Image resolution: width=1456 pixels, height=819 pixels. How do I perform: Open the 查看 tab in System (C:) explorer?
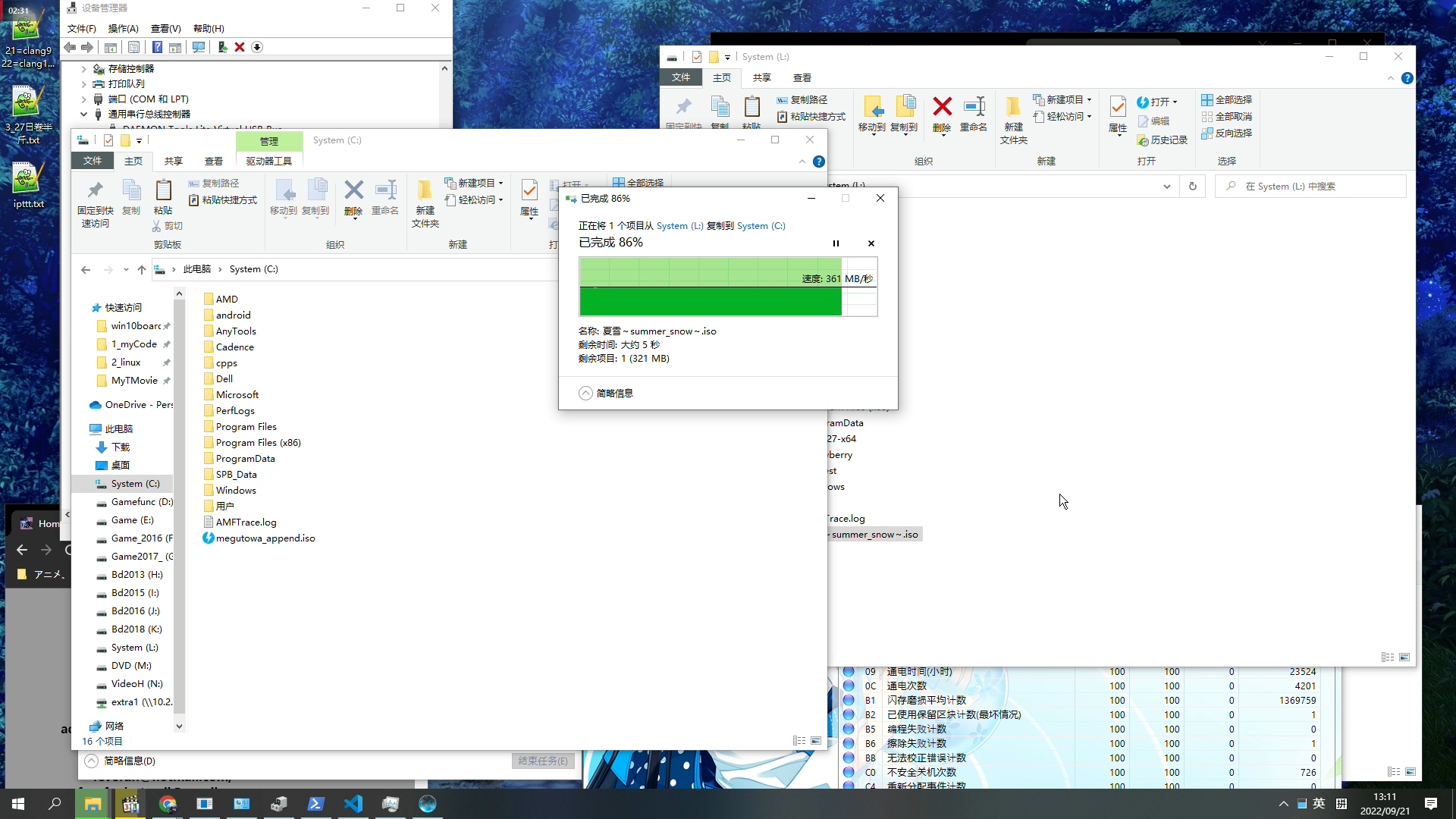tap(214, 161)
